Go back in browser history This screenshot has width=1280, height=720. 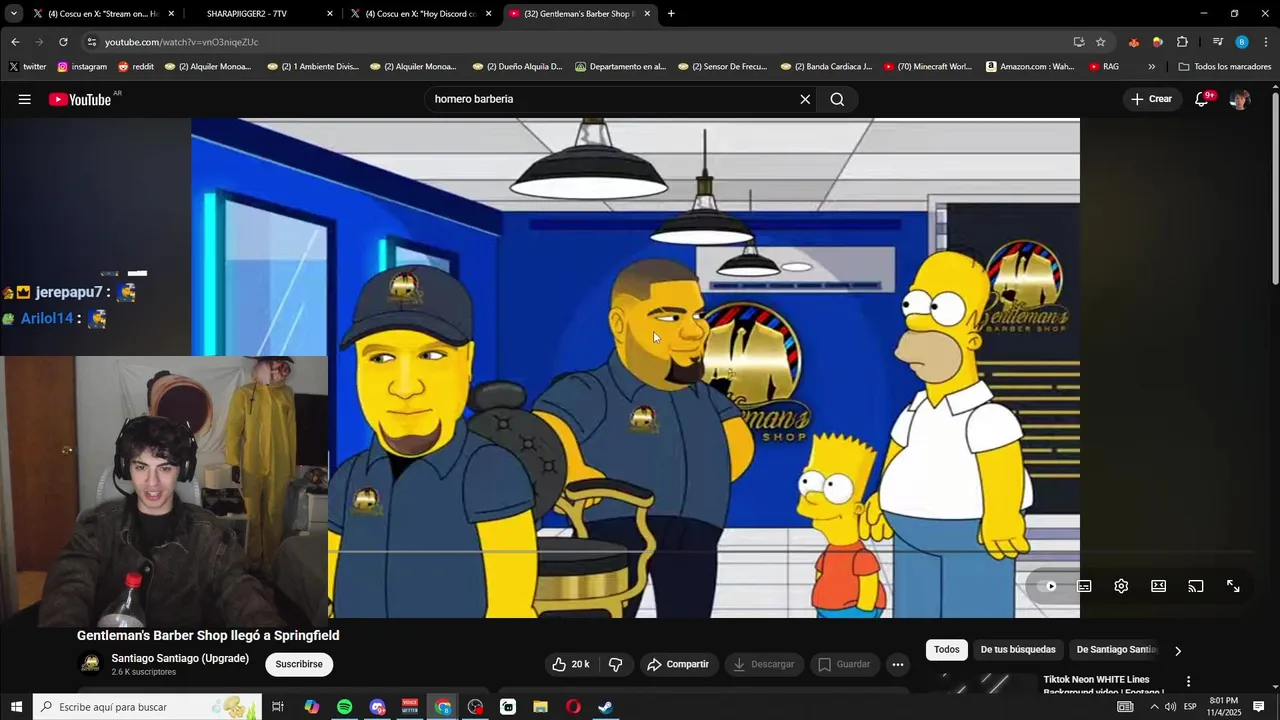(x=15, y=42)
